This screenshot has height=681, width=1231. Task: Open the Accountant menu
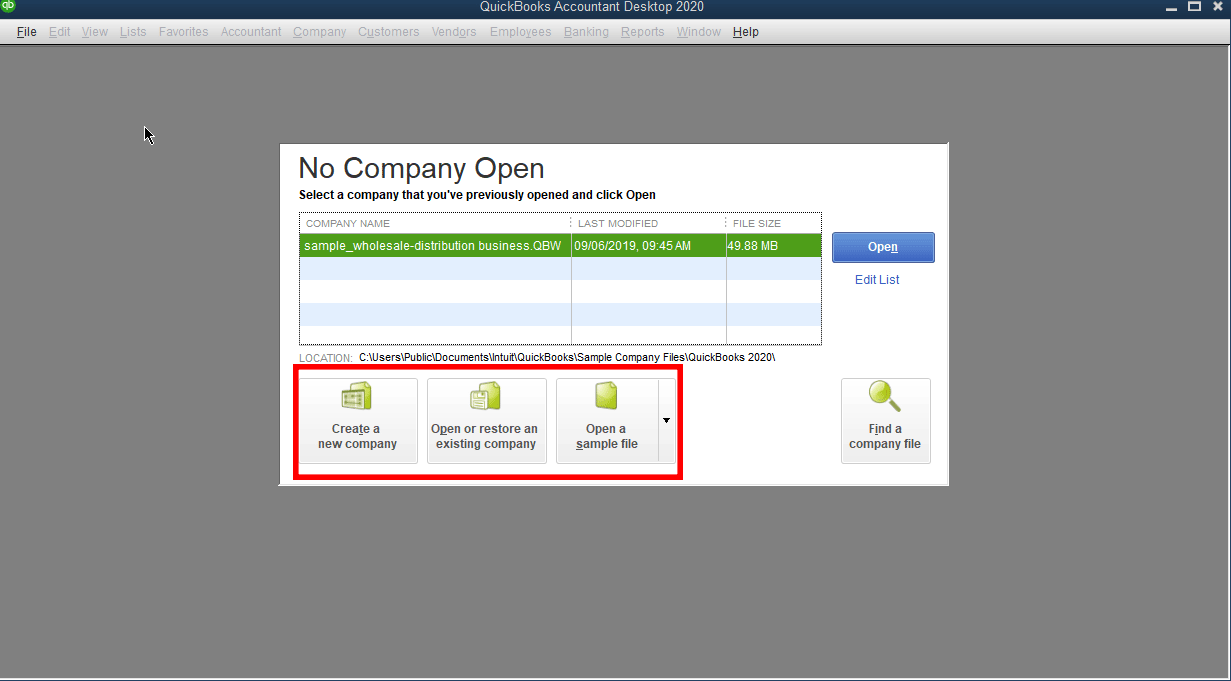[x=251, y=32]
